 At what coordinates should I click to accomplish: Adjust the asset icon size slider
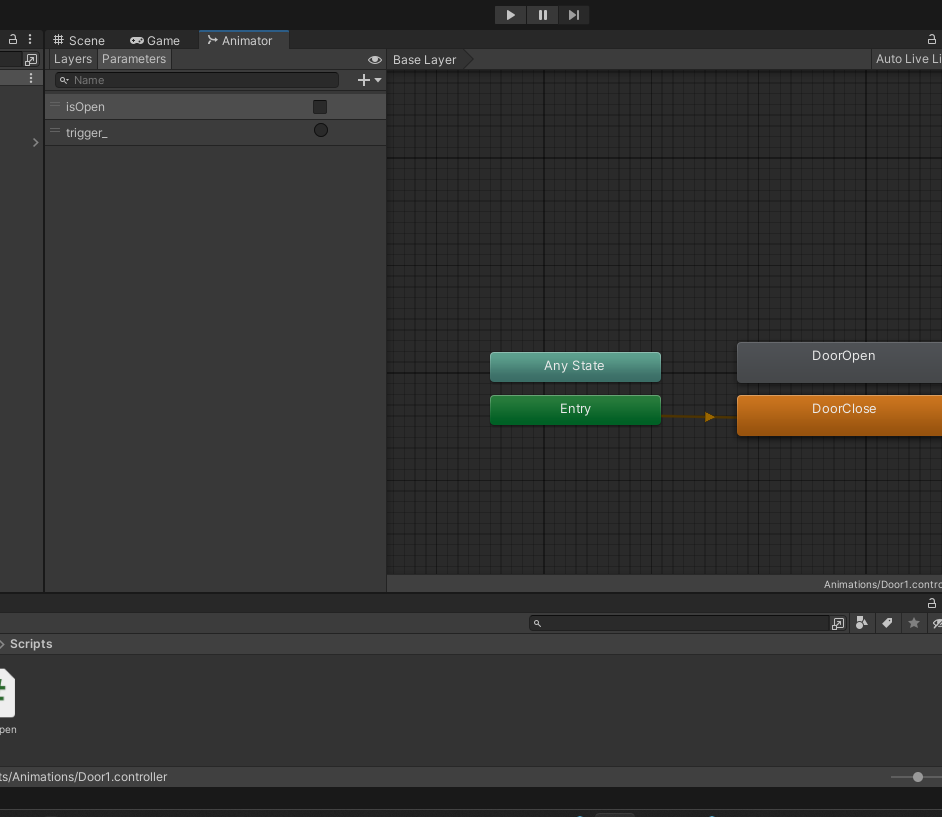(918, 777)
